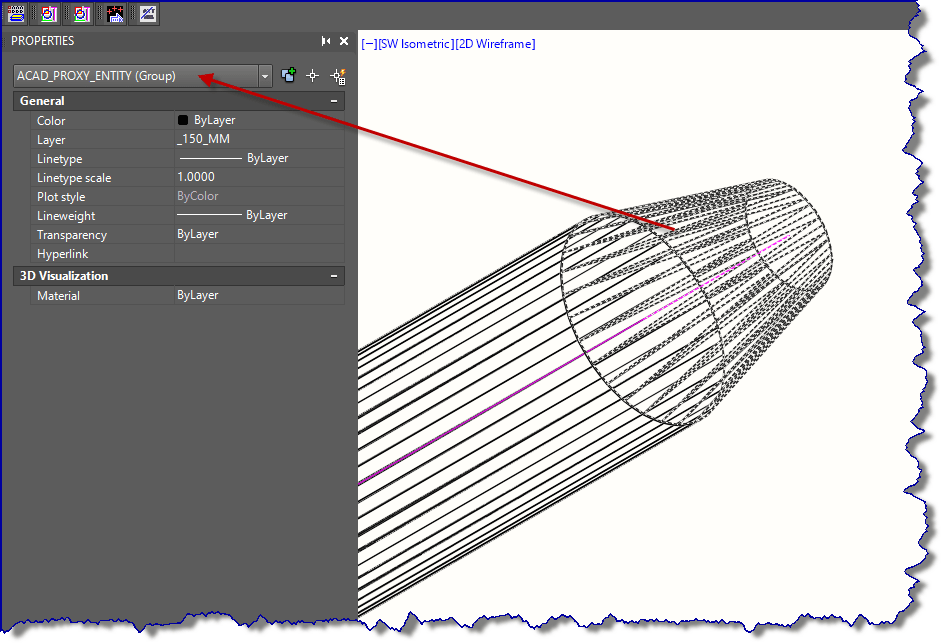Close the Properties palette
The width and height of the screenshot is (941, 643).
click(344, 41)
